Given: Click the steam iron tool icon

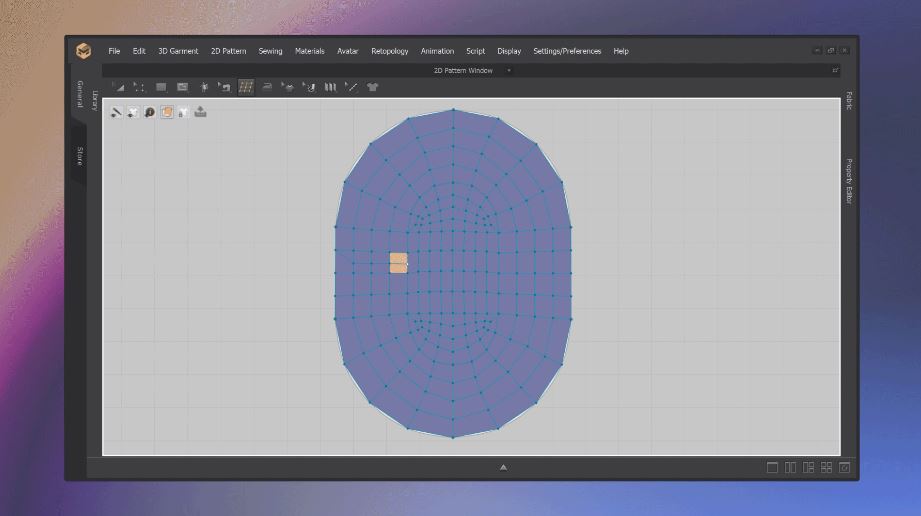Looking at the screenshot, I should pyautogui.click(x=267, y=87).
